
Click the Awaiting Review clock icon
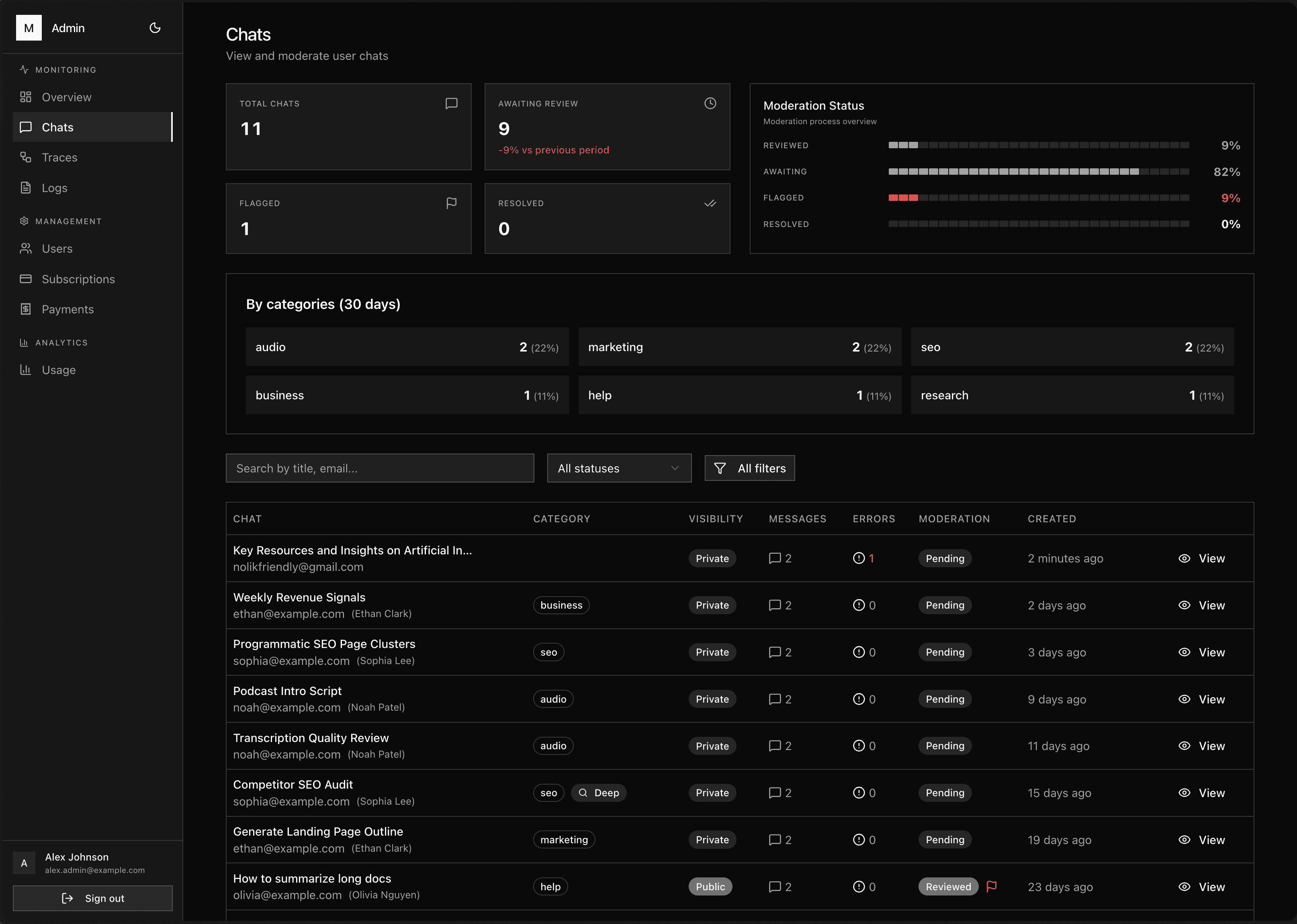pyautogui.click(x=710, y=104)
